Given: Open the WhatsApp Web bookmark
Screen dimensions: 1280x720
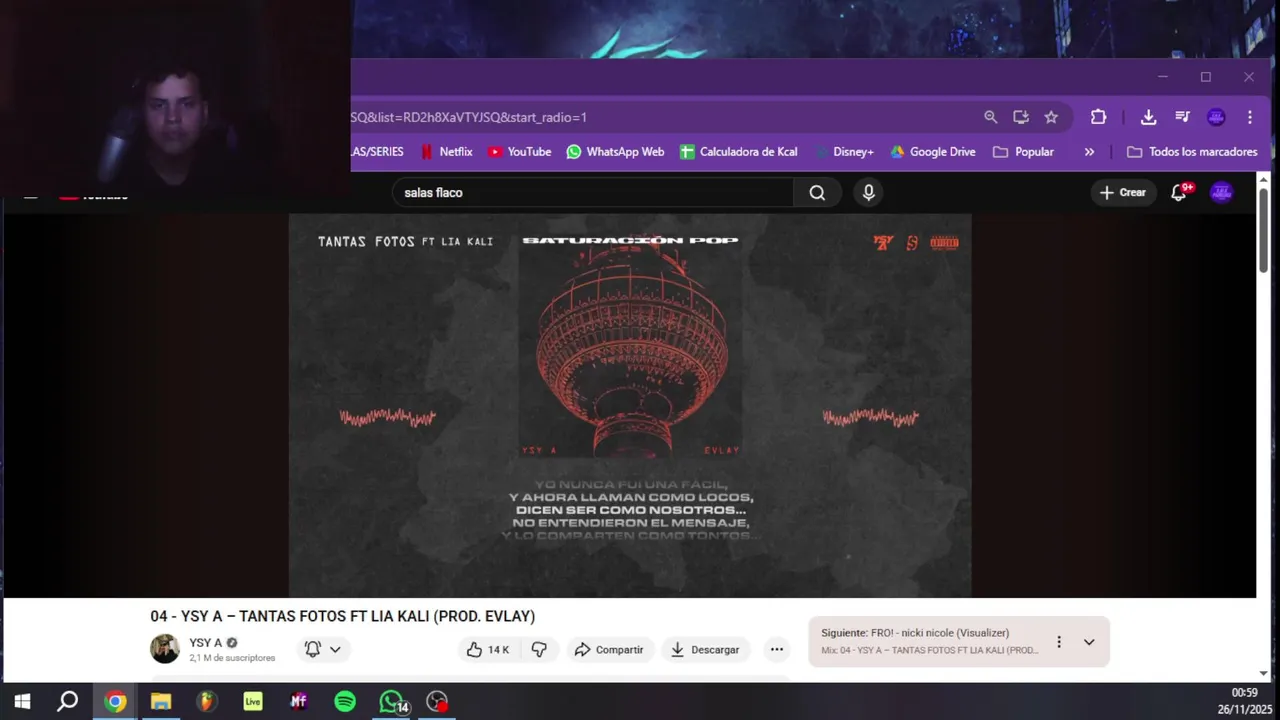Looking at the screenshot, I should pos(615,152).
